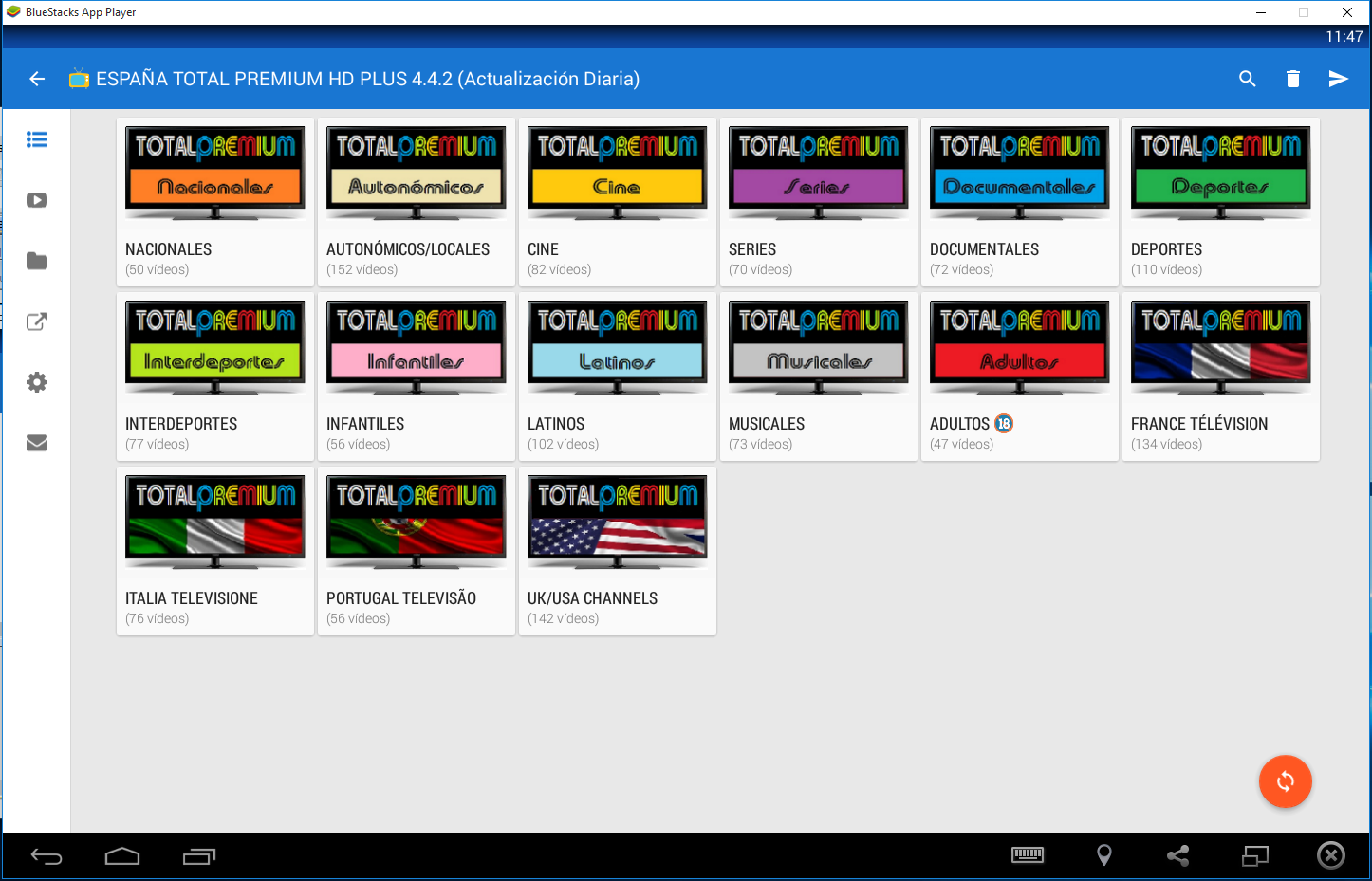Tap Android back button in bottom bar

[x=46, y=856]
